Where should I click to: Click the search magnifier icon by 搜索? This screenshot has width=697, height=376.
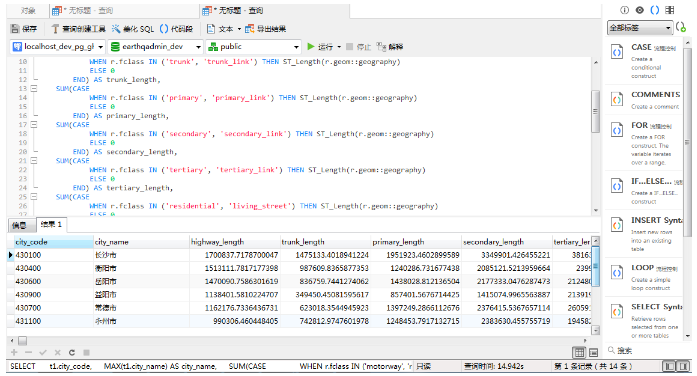pos(611,350)
